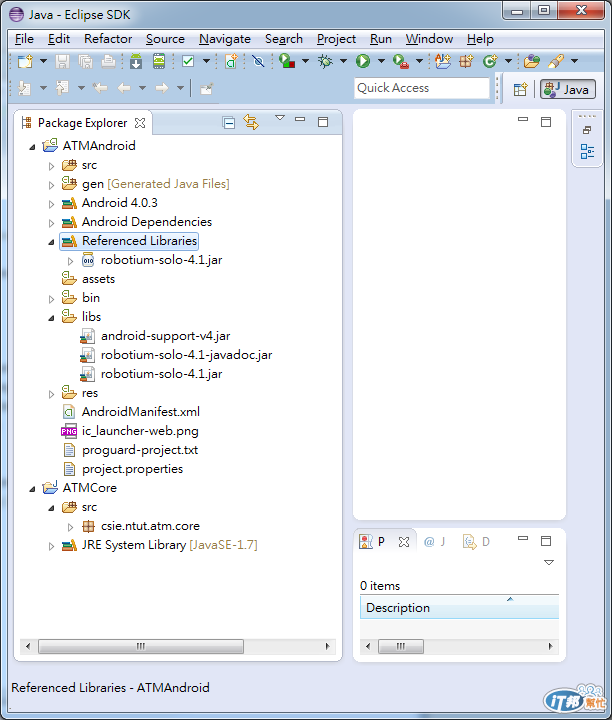Click the New Java Project icon

443,61
